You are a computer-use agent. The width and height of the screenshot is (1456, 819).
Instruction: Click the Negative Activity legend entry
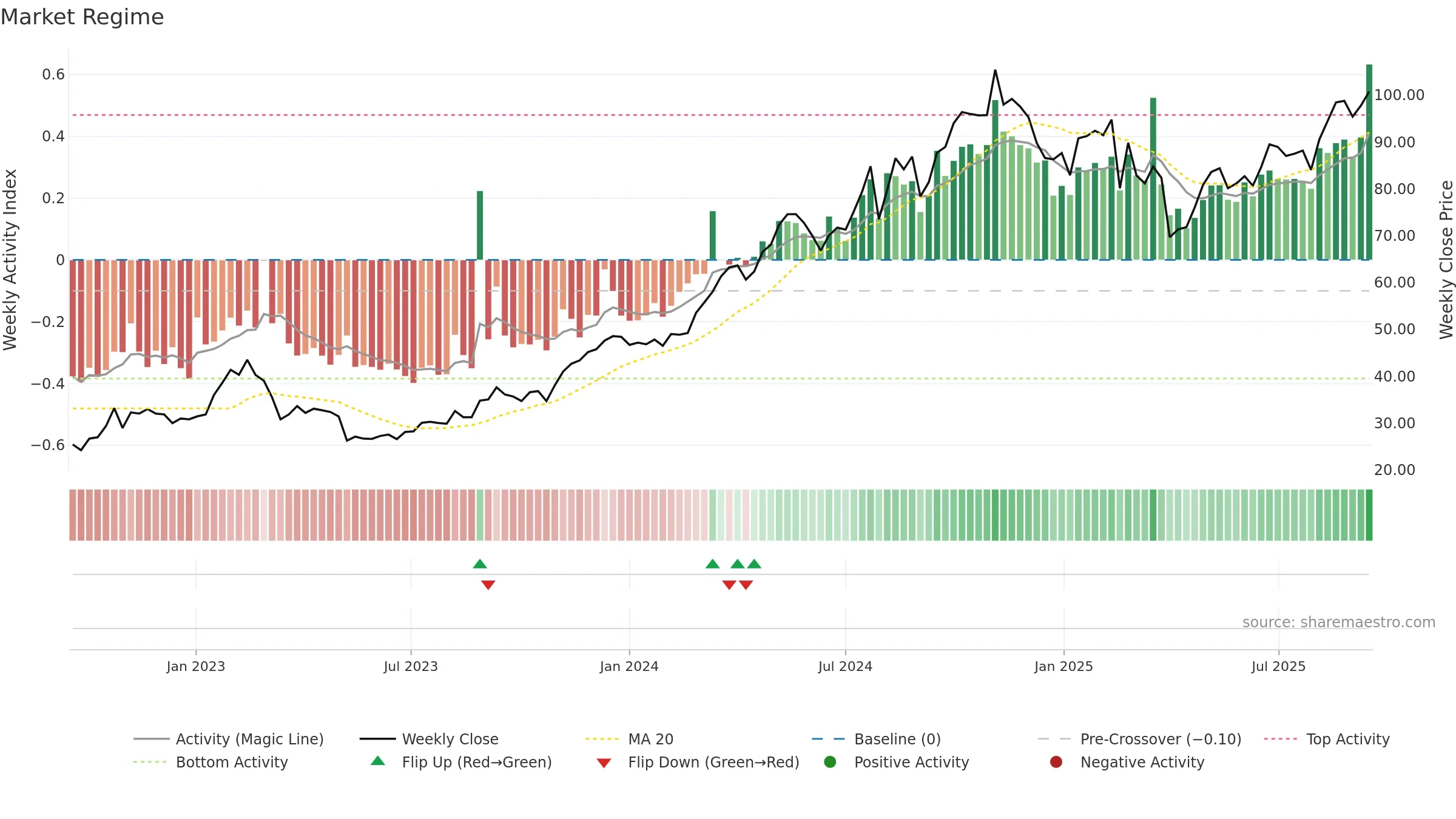coord(1127,762)
